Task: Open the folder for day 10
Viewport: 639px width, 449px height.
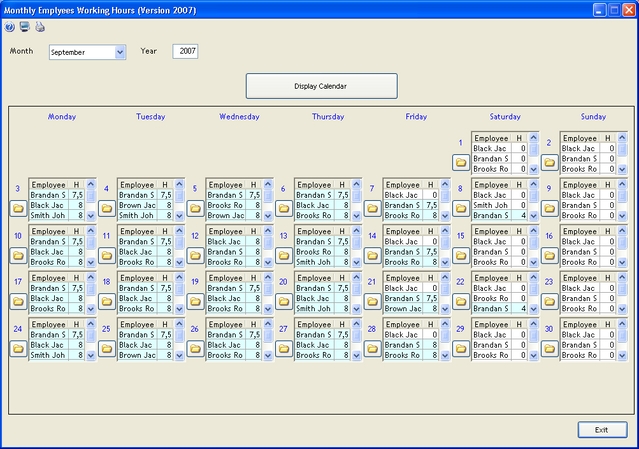Action: pyautogui.click(x=18, y=255)
